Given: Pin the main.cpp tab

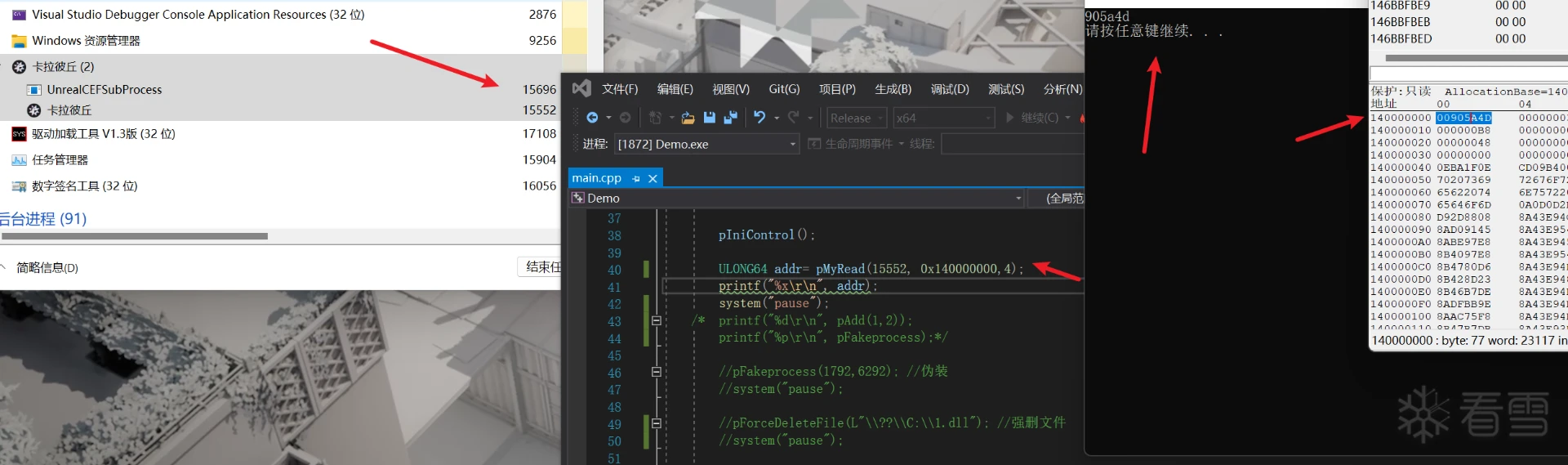Looking at the screenshot, I should 636,178.
